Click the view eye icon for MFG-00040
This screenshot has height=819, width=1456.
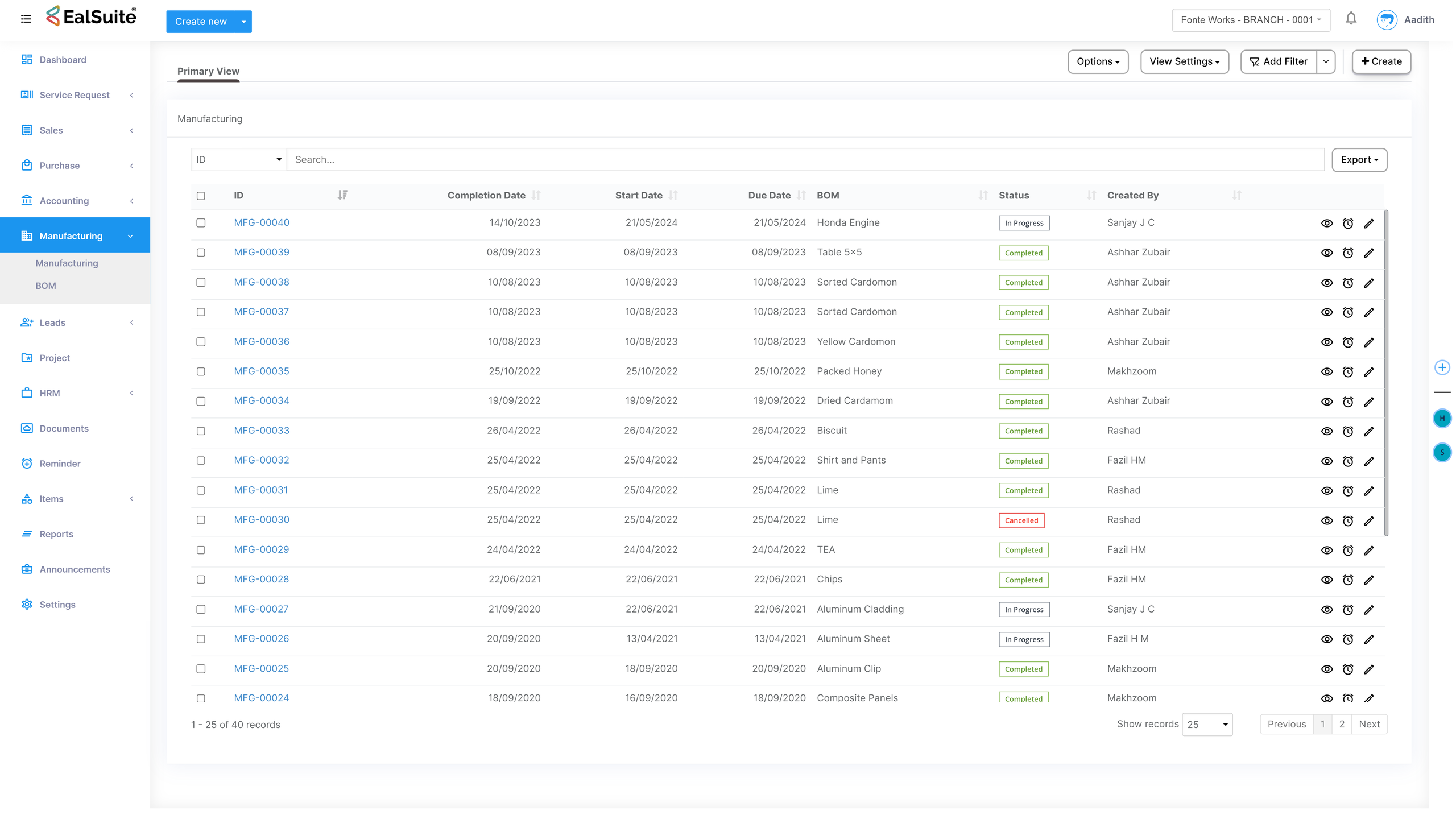coord(1326,224)
